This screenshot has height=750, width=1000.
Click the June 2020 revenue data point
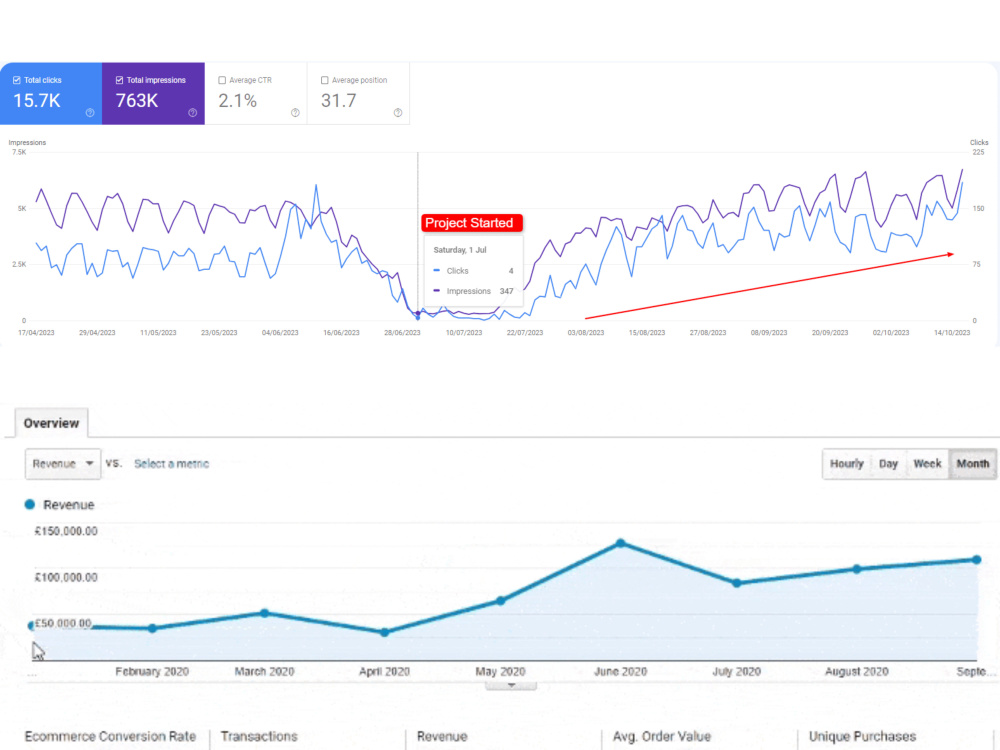621,543
